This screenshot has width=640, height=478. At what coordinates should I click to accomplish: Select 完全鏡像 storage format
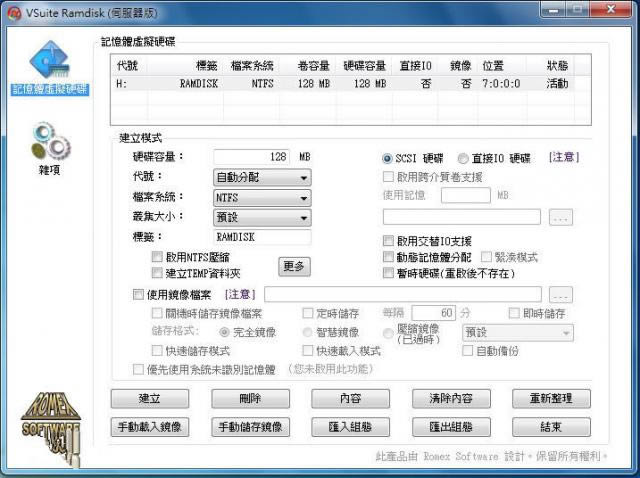(x=224, y=332)
